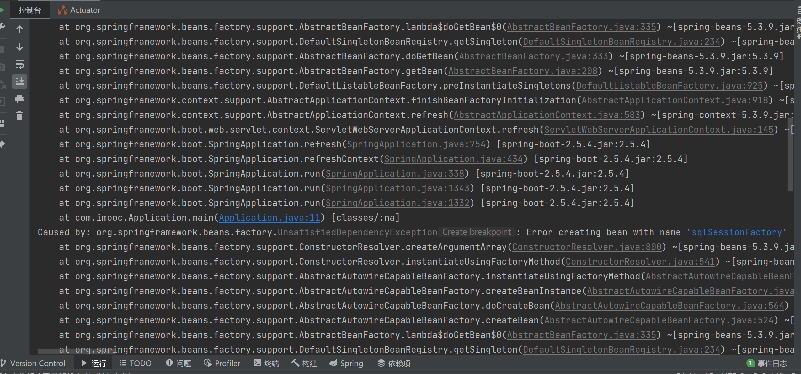
Task: Toggle soft-wrap in the console
Action: coord(19,64)
